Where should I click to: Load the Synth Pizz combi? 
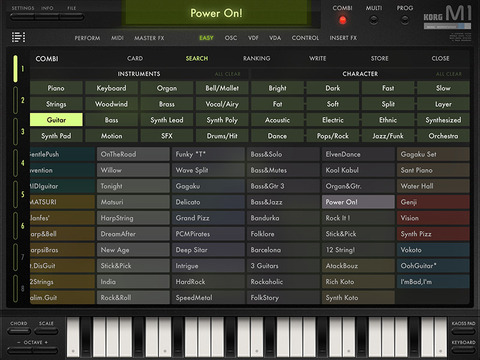pyautogui.click(x=433, y=234)
